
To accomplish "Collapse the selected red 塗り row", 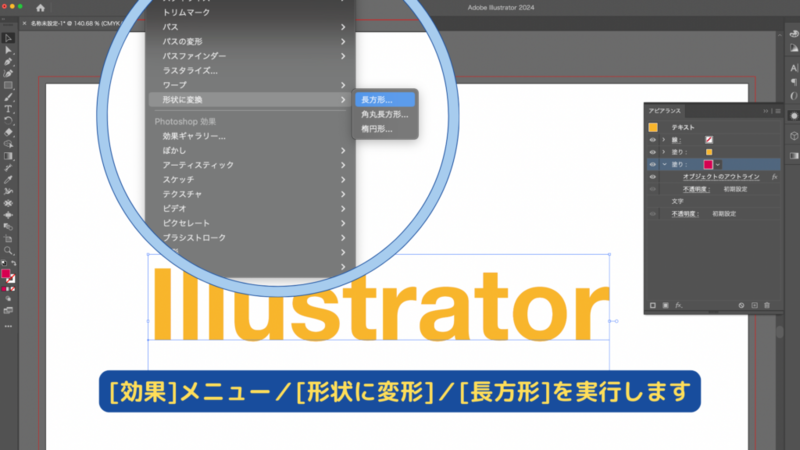I will [664, 164].
